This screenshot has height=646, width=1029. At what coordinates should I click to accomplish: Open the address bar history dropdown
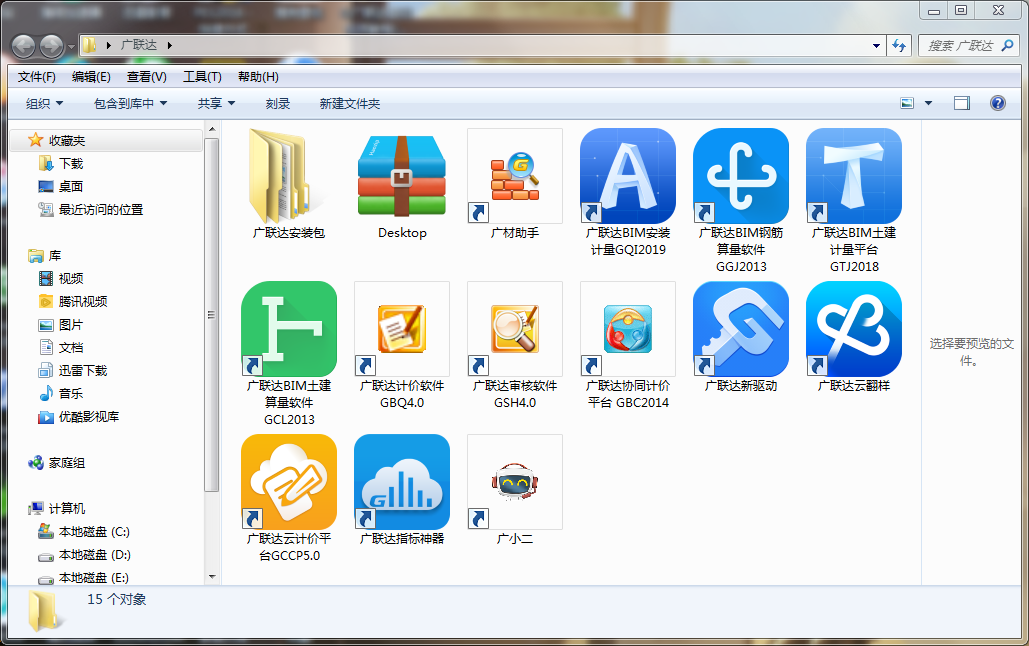(x=876, y=45)
